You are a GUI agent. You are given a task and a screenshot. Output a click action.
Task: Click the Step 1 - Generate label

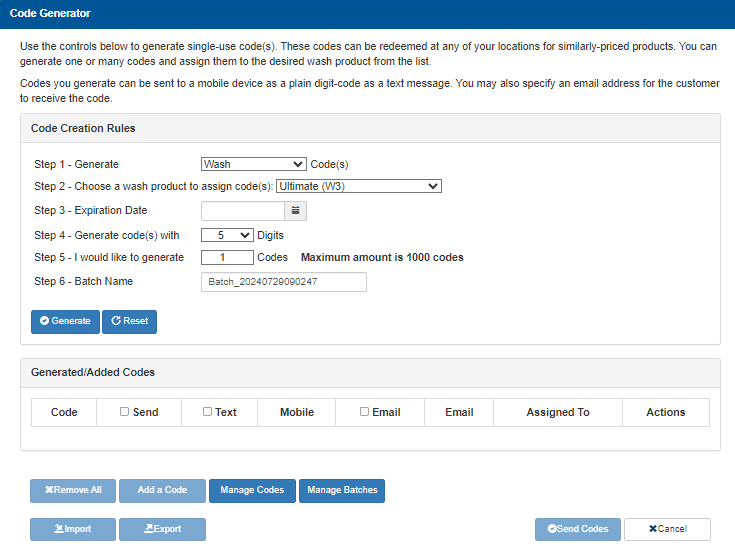[76, 165]
